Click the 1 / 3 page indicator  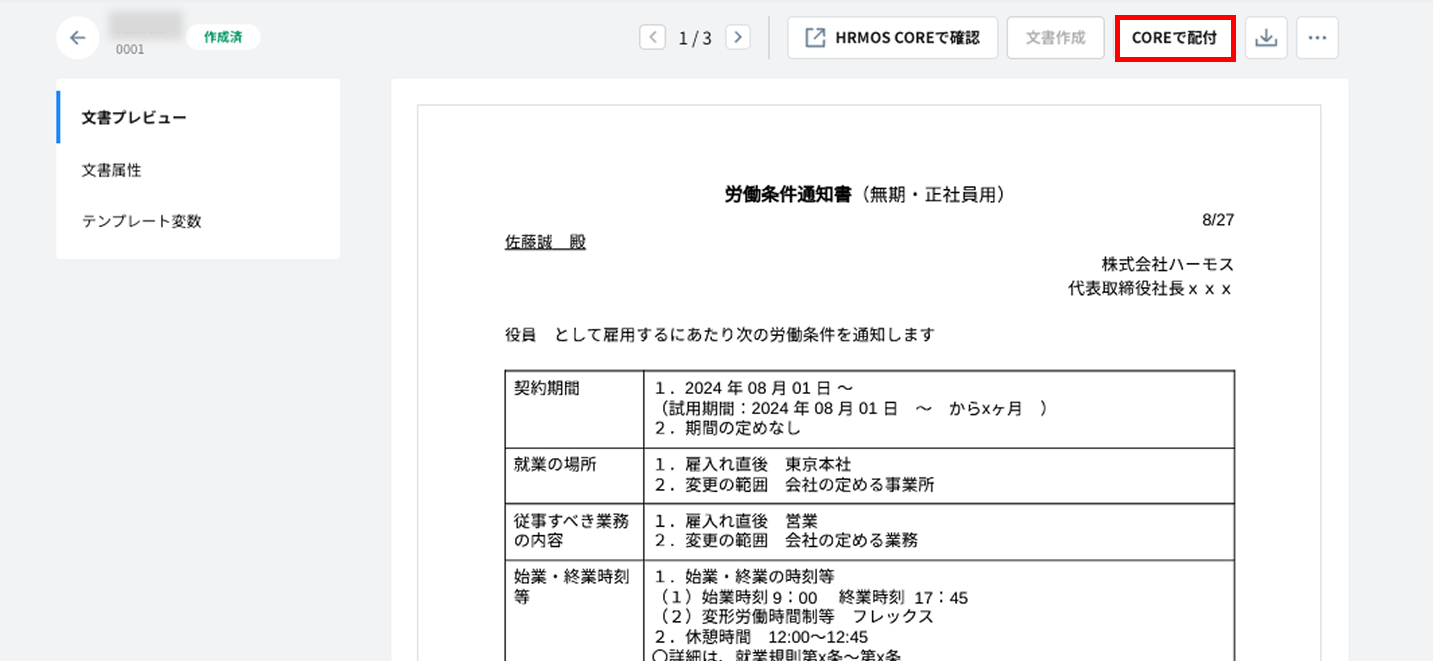[x=695, y=39]
